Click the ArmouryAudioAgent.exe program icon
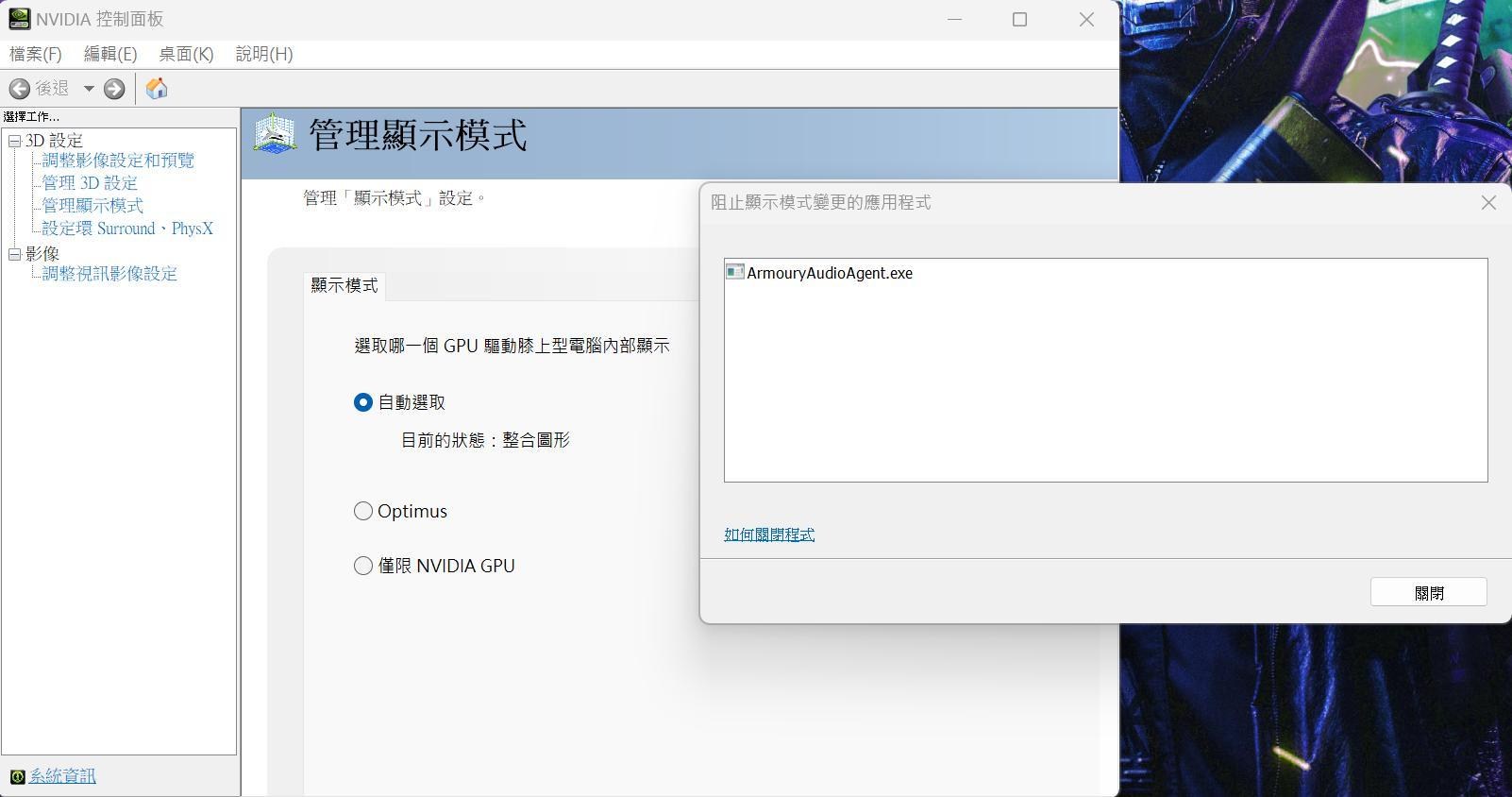The image size is (1512, 797). [734, 272]
